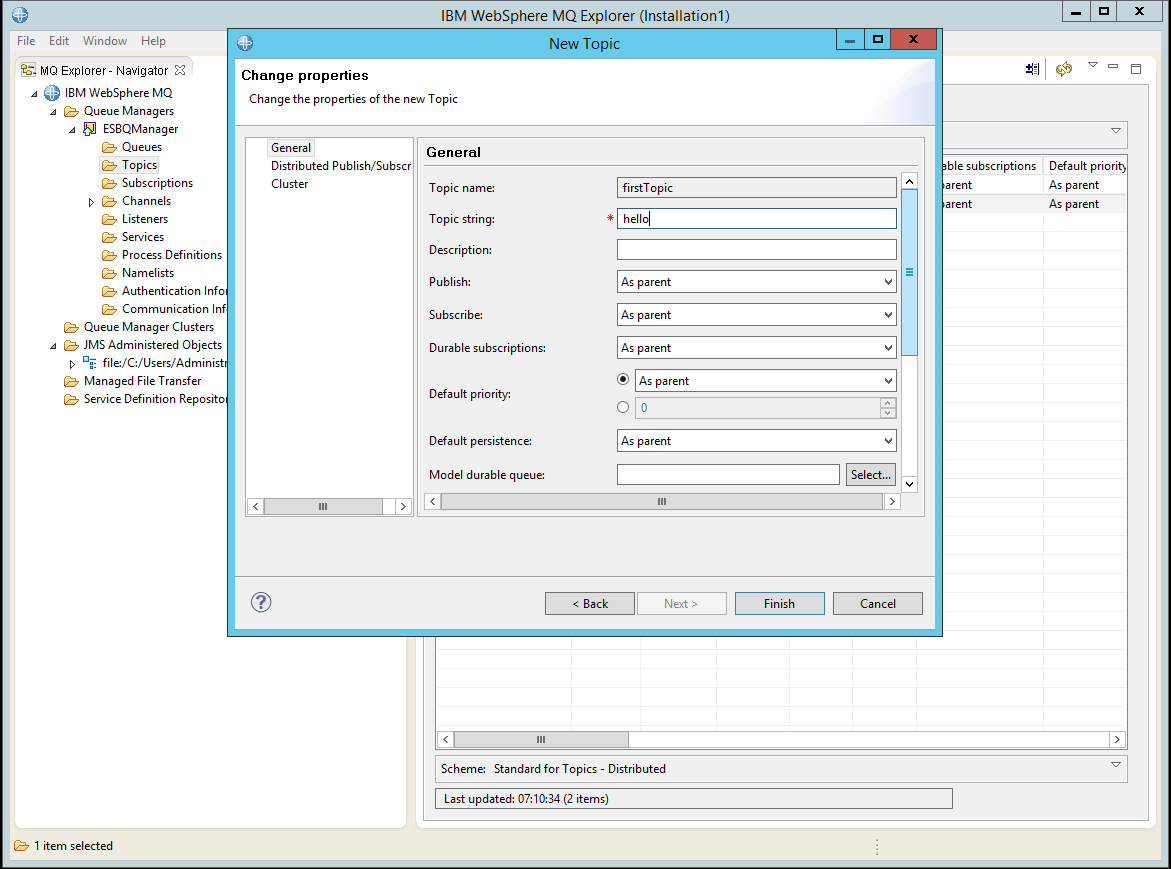The height and width of the screenshot is (869, 1171).
Task: Open the File menu
Action: [25, 41]
